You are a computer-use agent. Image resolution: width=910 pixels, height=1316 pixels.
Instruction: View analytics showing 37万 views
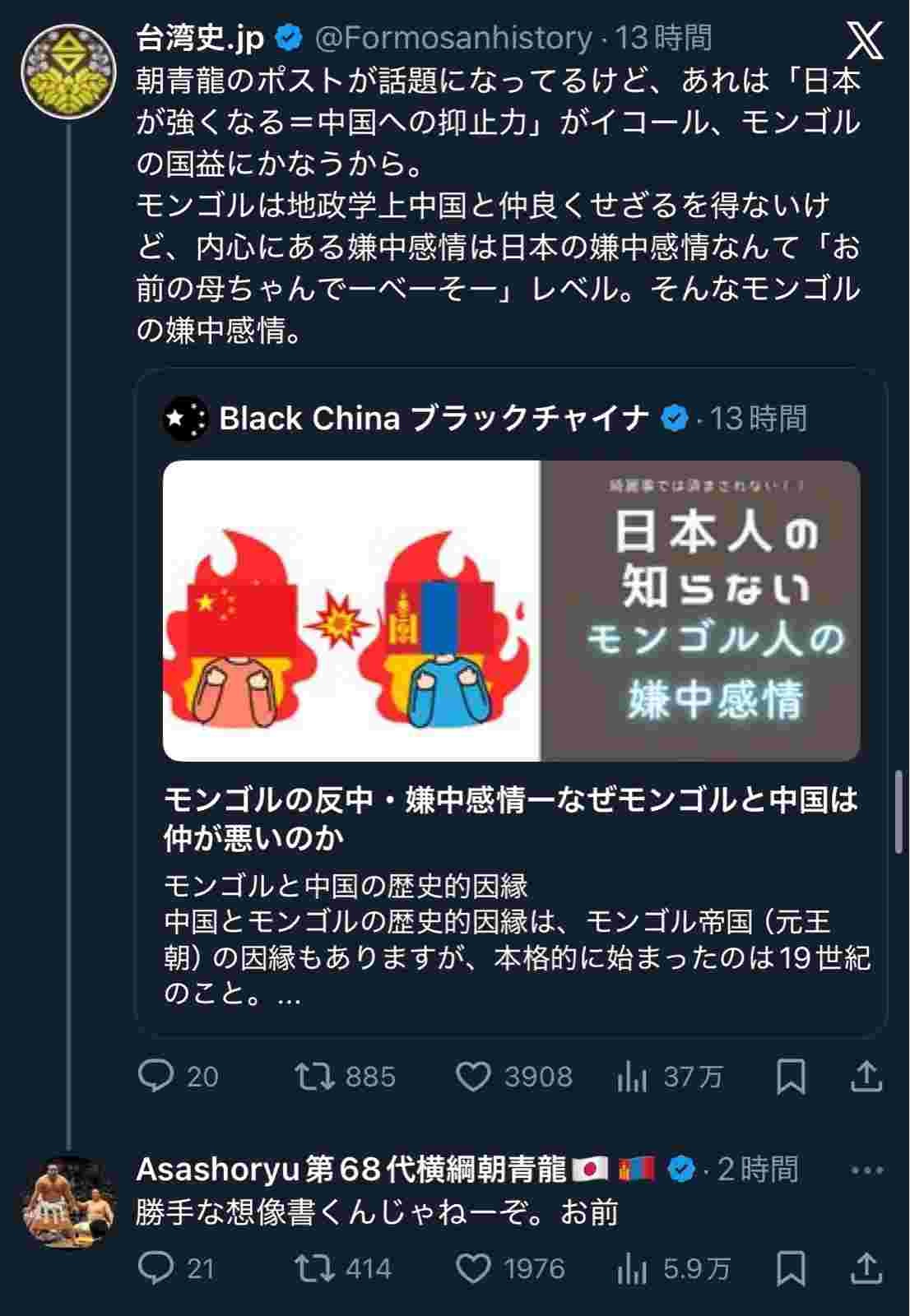pos(669,1077)
